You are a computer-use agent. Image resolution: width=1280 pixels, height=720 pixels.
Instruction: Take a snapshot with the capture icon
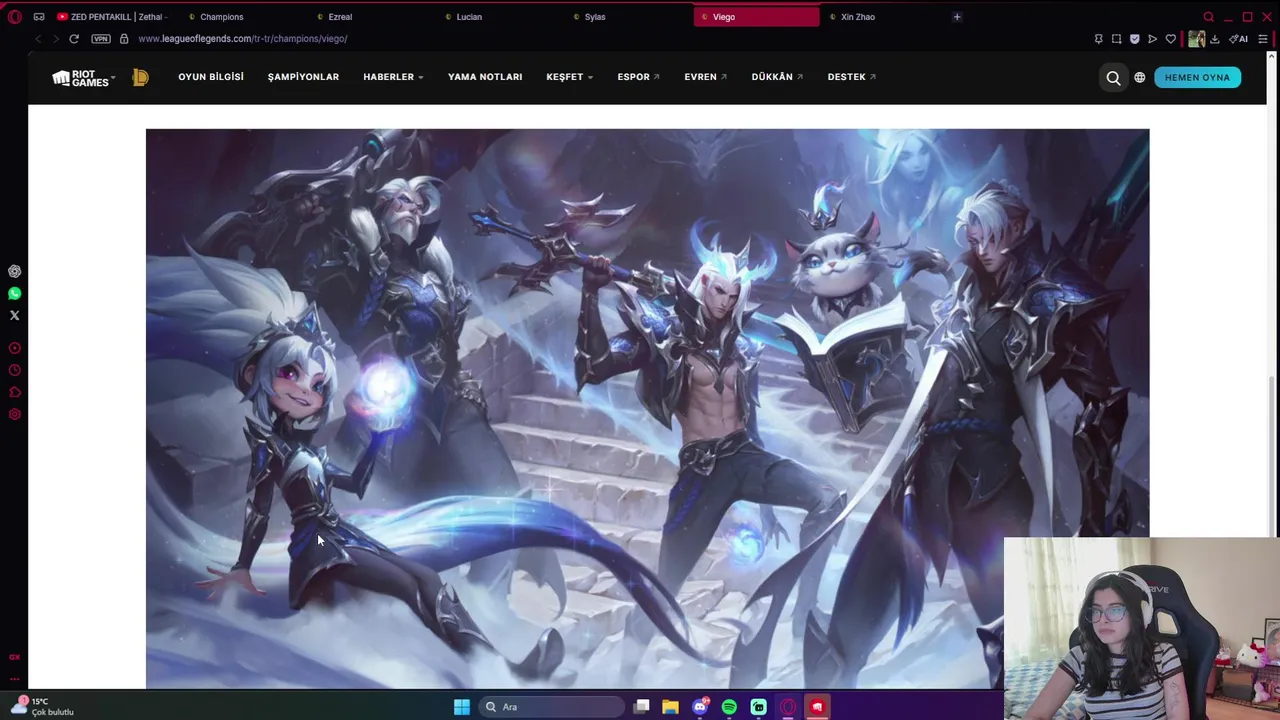pyautogui.click(x=1116, y=39)
